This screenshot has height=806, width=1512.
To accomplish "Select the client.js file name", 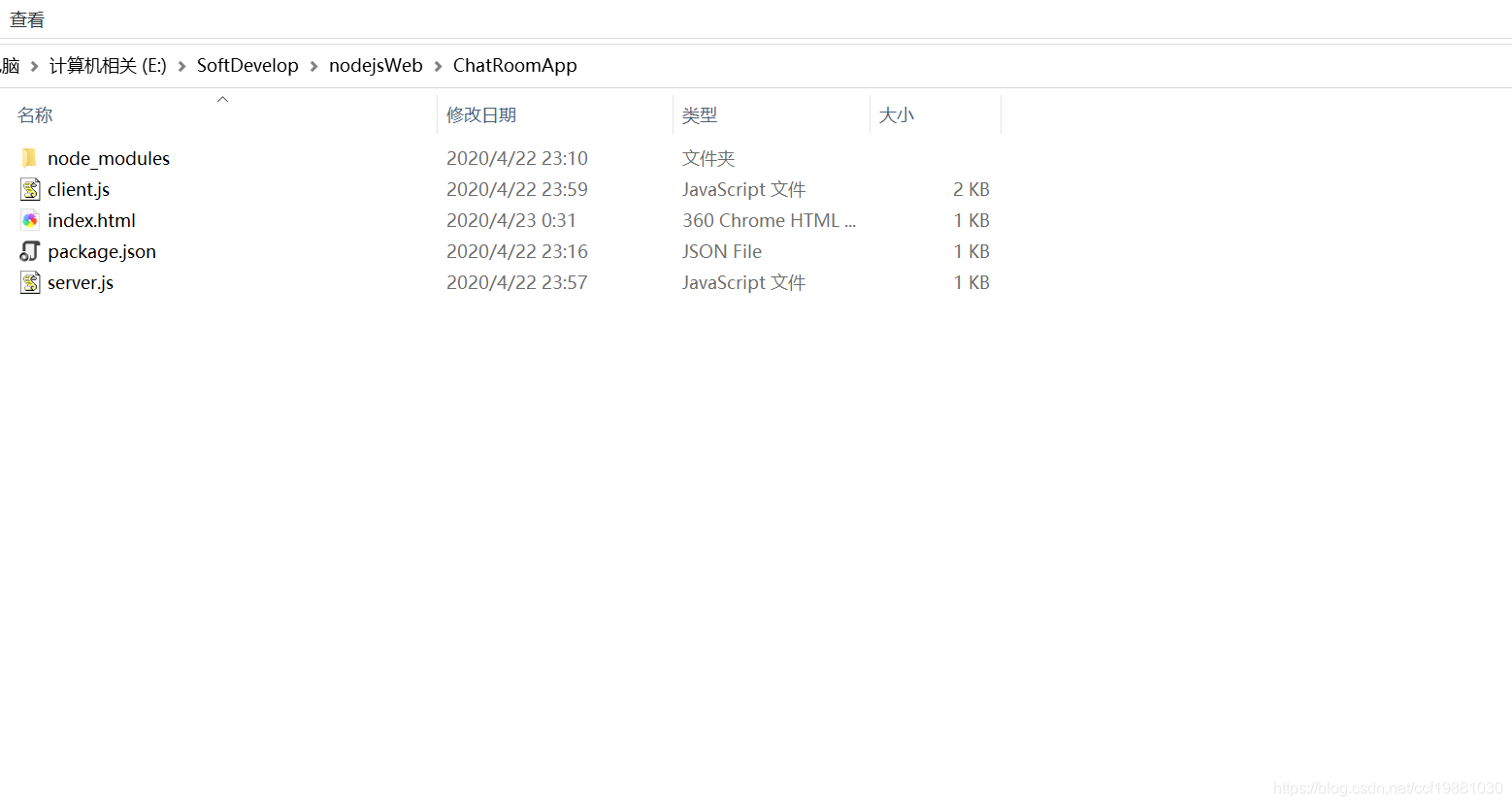I will tap(79, 189).
